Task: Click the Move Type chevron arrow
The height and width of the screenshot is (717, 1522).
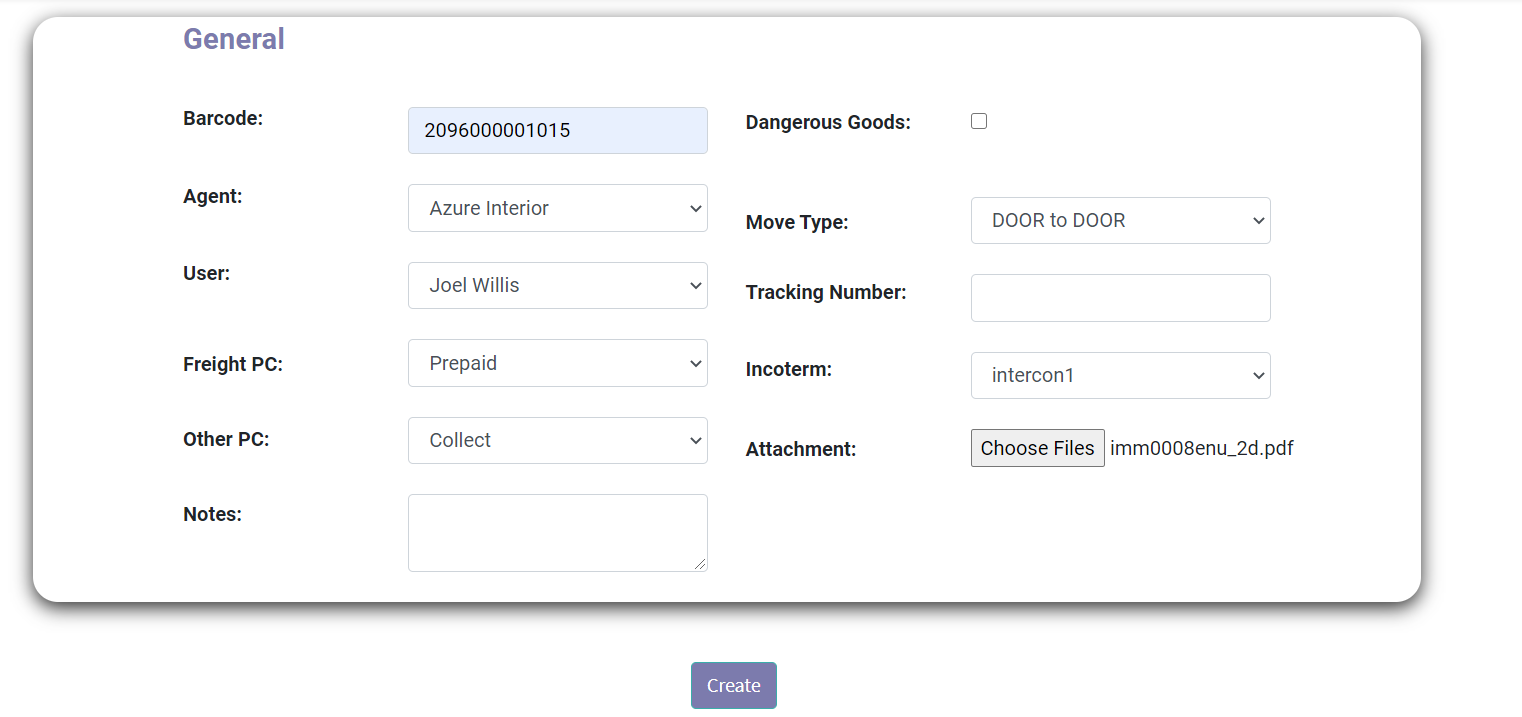Action: (x=1259, y=220)
